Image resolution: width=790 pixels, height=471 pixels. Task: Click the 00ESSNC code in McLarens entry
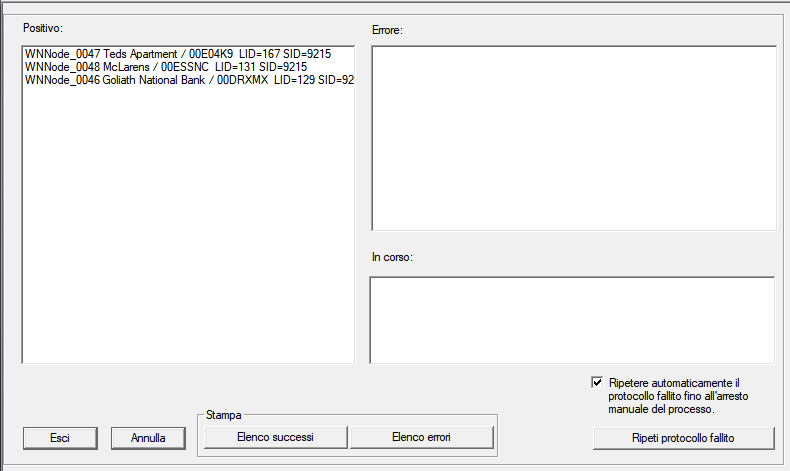[184, 67]
